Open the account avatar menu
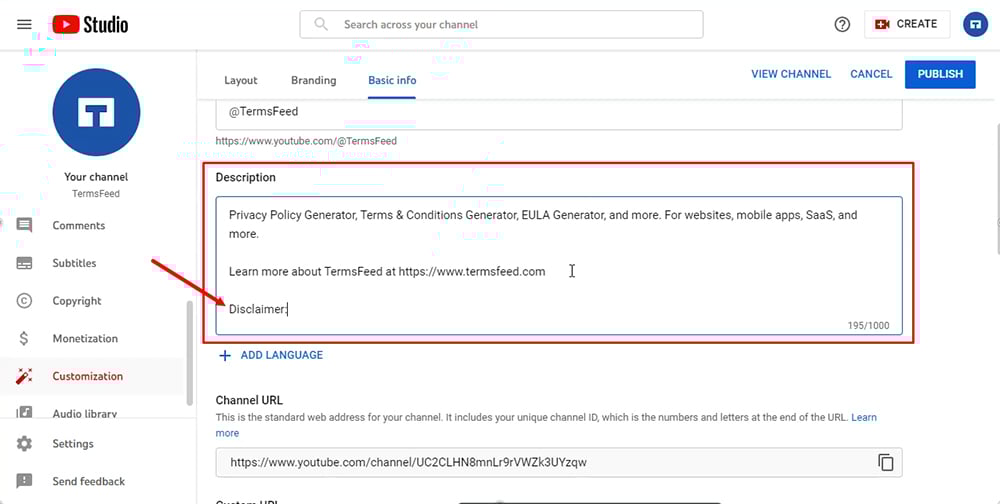Viewport: 1000px width, 504px height. click(x=975, y=24)
